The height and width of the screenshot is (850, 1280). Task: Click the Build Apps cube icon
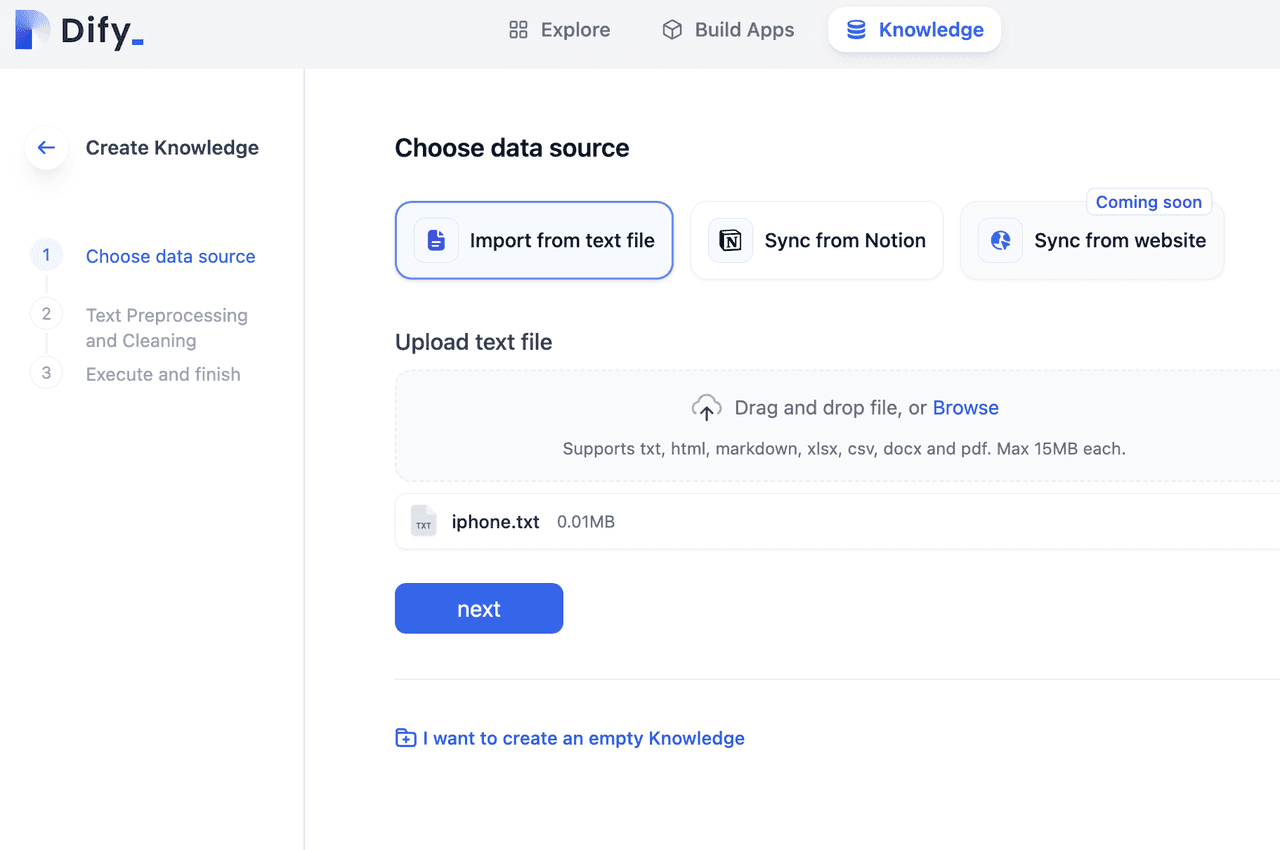[x=672, y=30]
